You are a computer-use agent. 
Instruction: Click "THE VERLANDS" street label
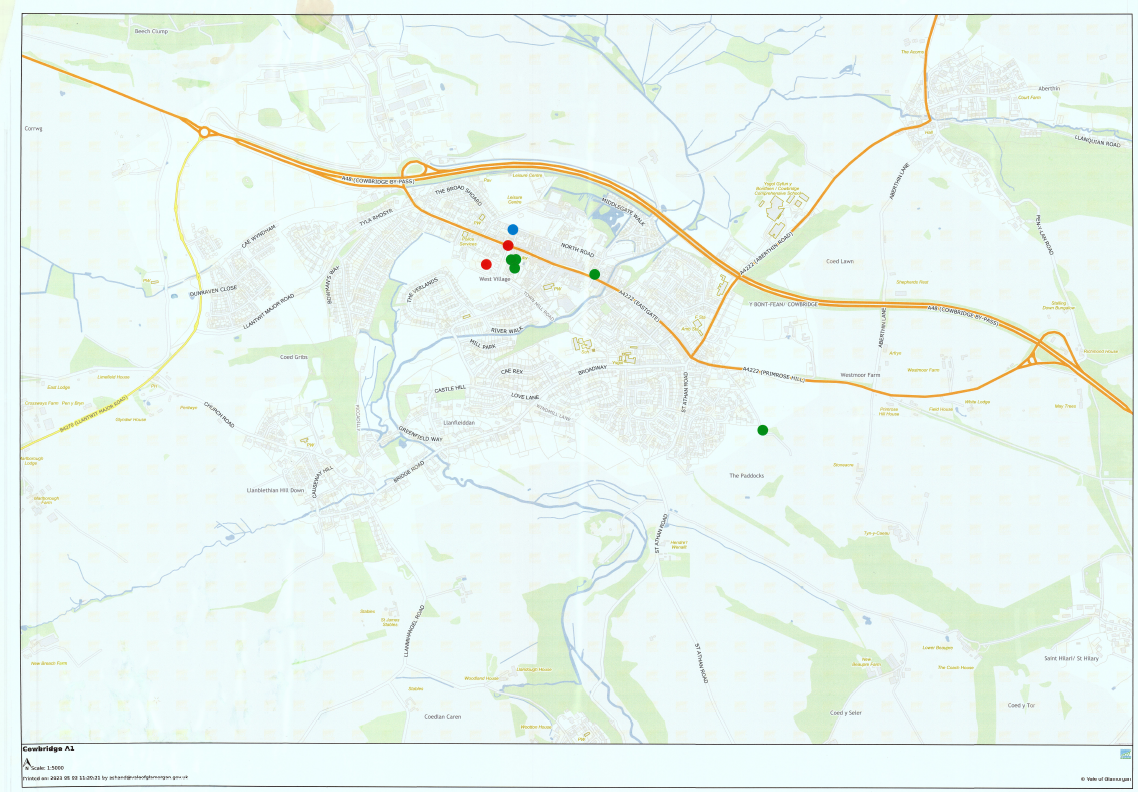[x=422, y=290]
